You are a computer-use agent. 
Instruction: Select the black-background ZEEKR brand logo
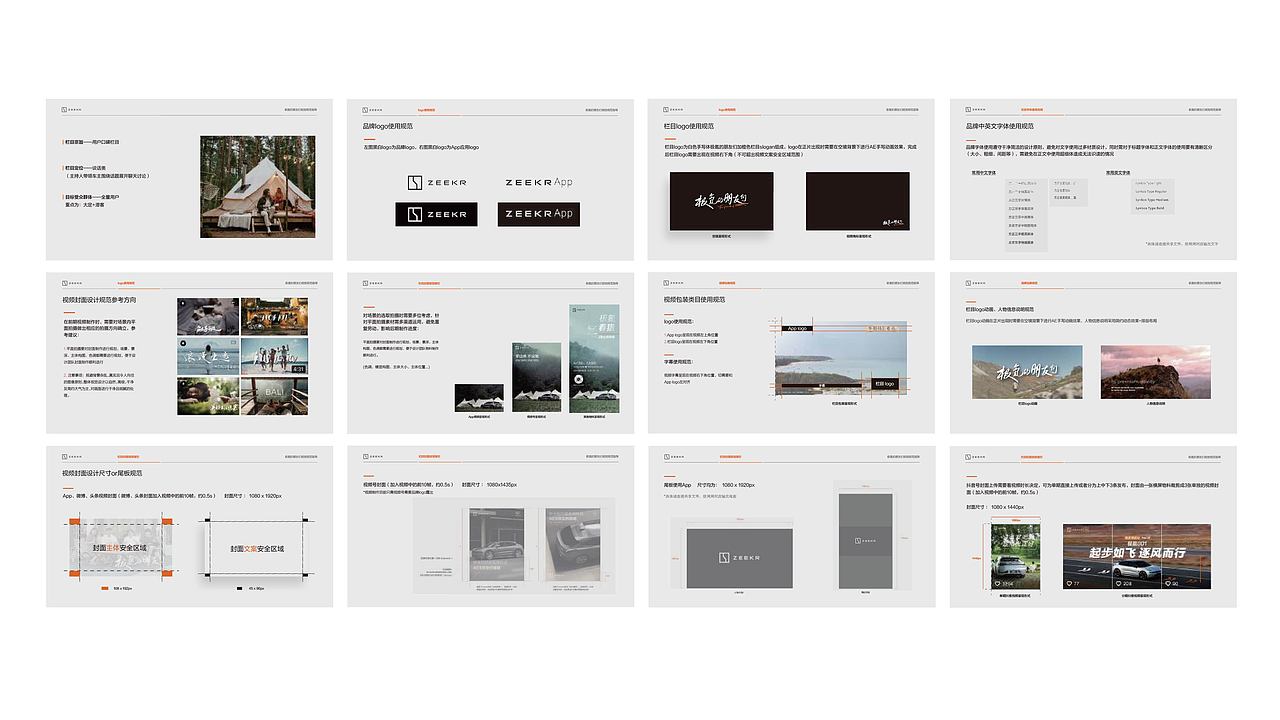tap(436, 214)
